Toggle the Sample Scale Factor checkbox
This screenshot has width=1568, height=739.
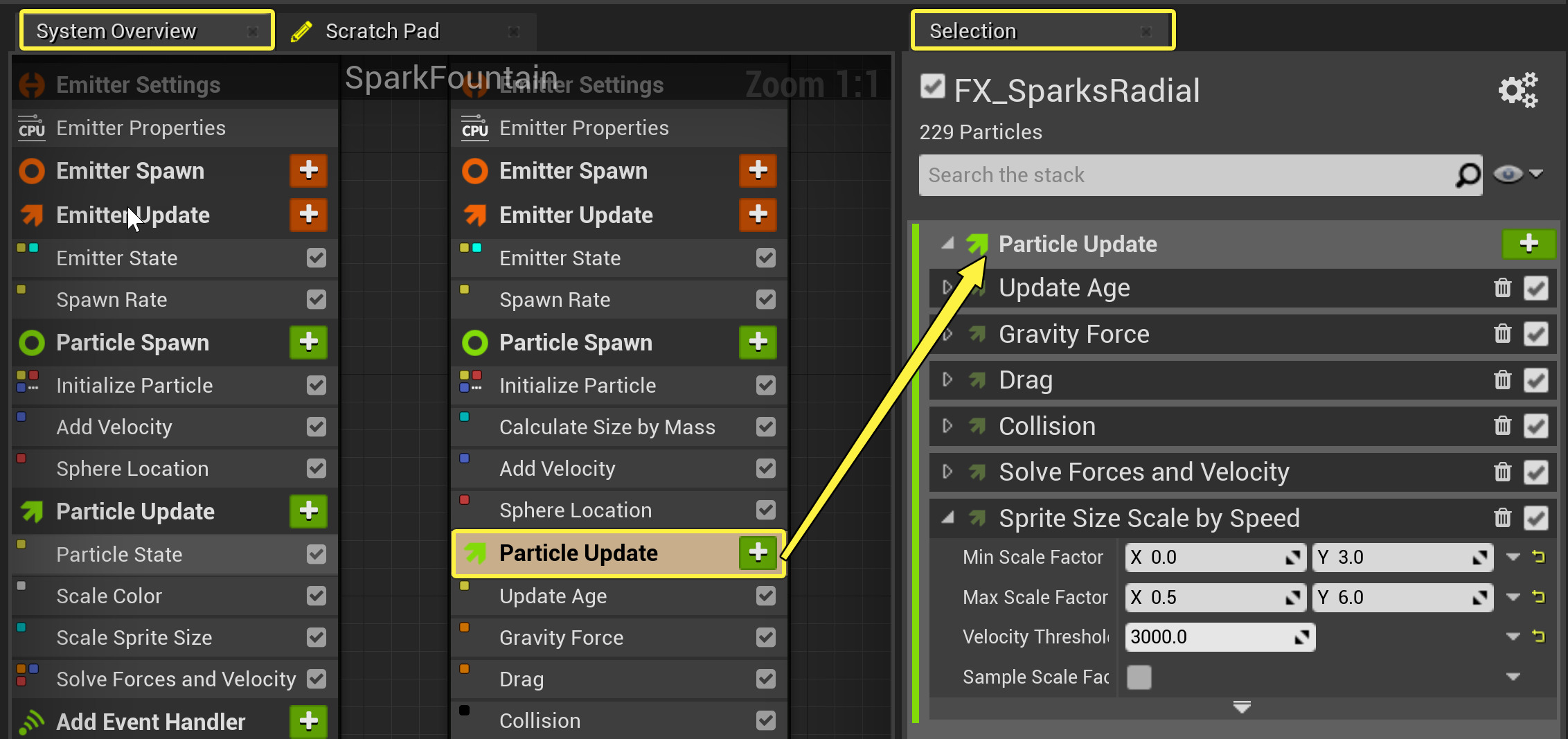pyautogui.click(x=1139, y=677)
